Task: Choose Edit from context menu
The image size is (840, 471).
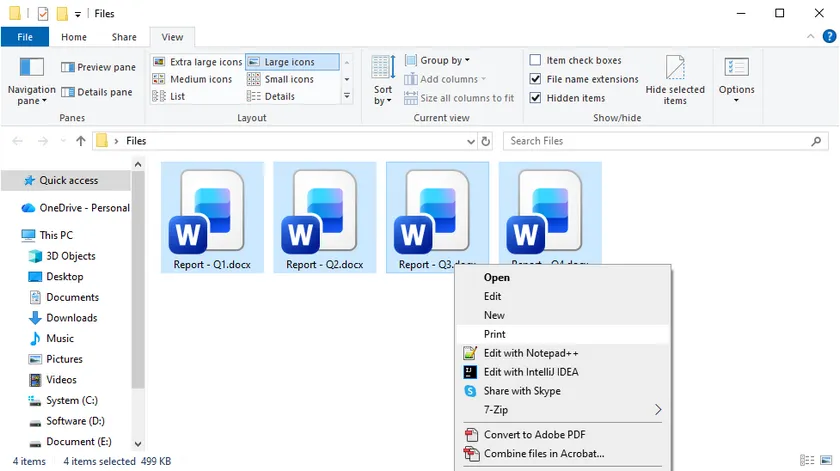Action: (x=563, y=296)
